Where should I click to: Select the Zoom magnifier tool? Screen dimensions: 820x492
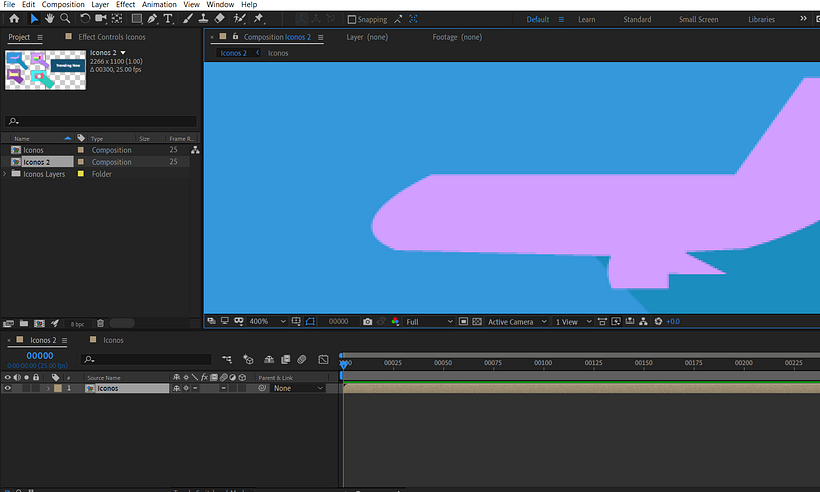65,19
